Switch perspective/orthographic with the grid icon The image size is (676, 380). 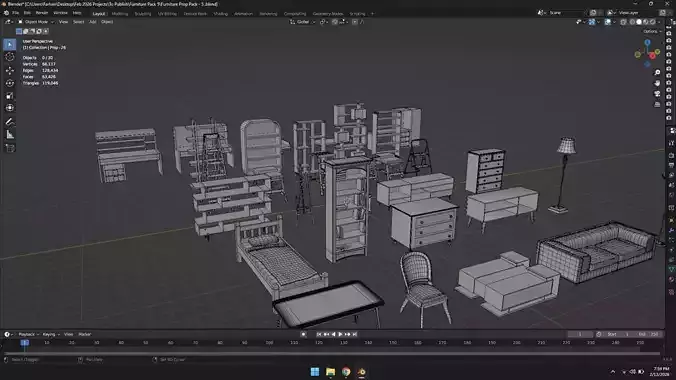point(657,104)
